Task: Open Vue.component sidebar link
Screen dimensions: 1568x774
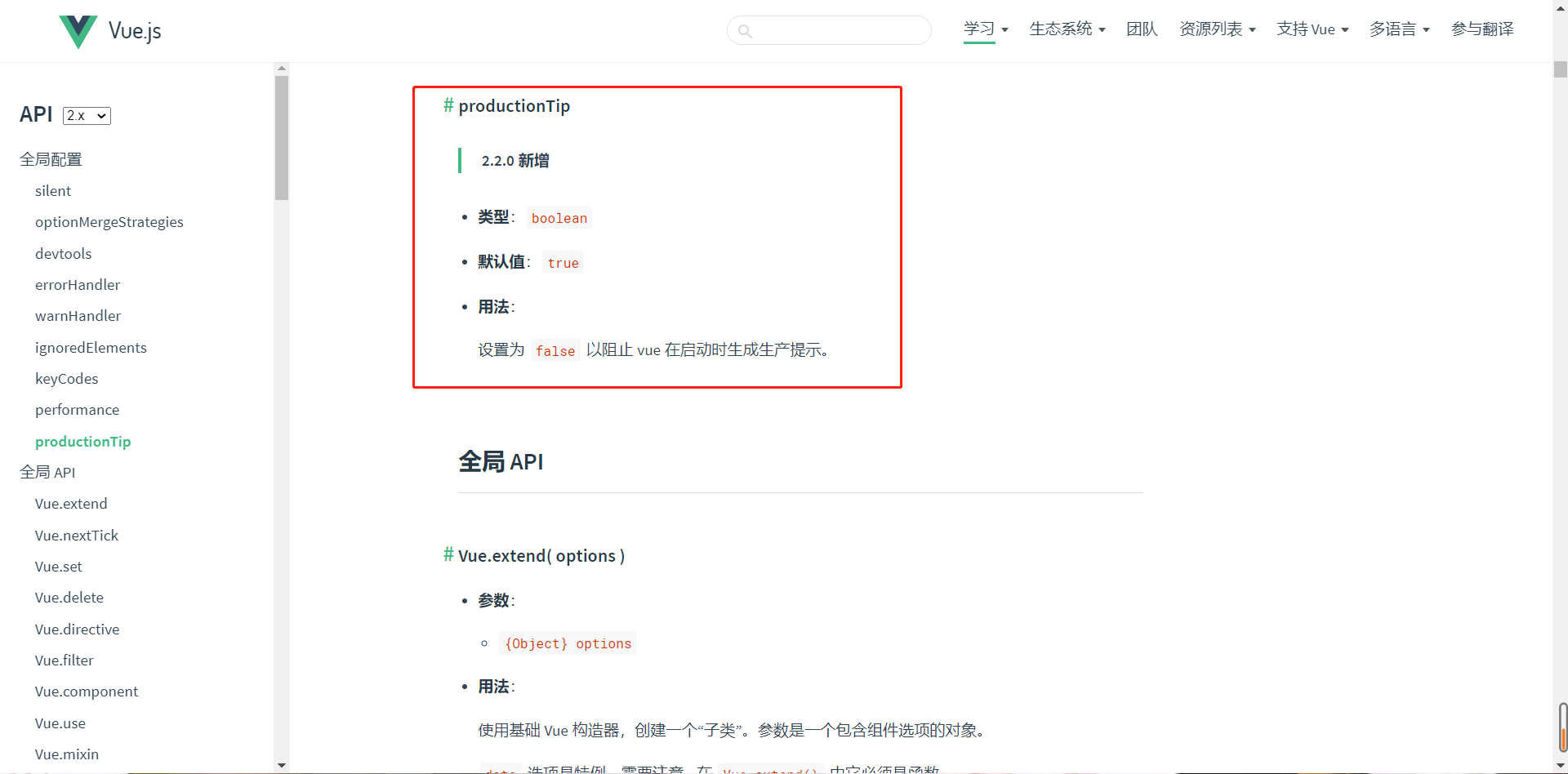Action: [x=87, y=692]
